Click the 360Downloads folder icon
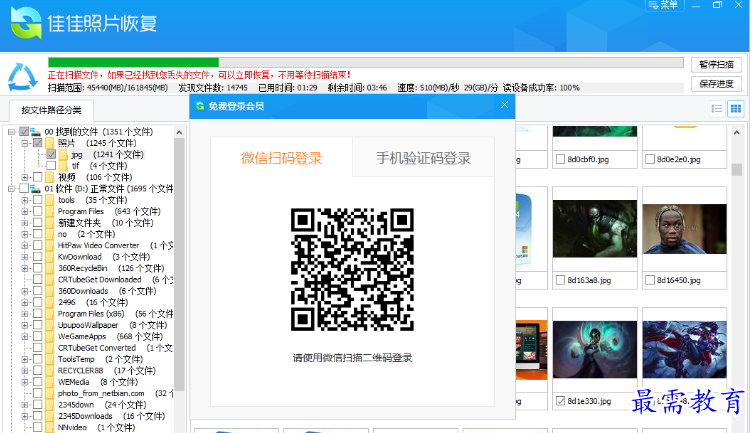 tap(50, 291)
